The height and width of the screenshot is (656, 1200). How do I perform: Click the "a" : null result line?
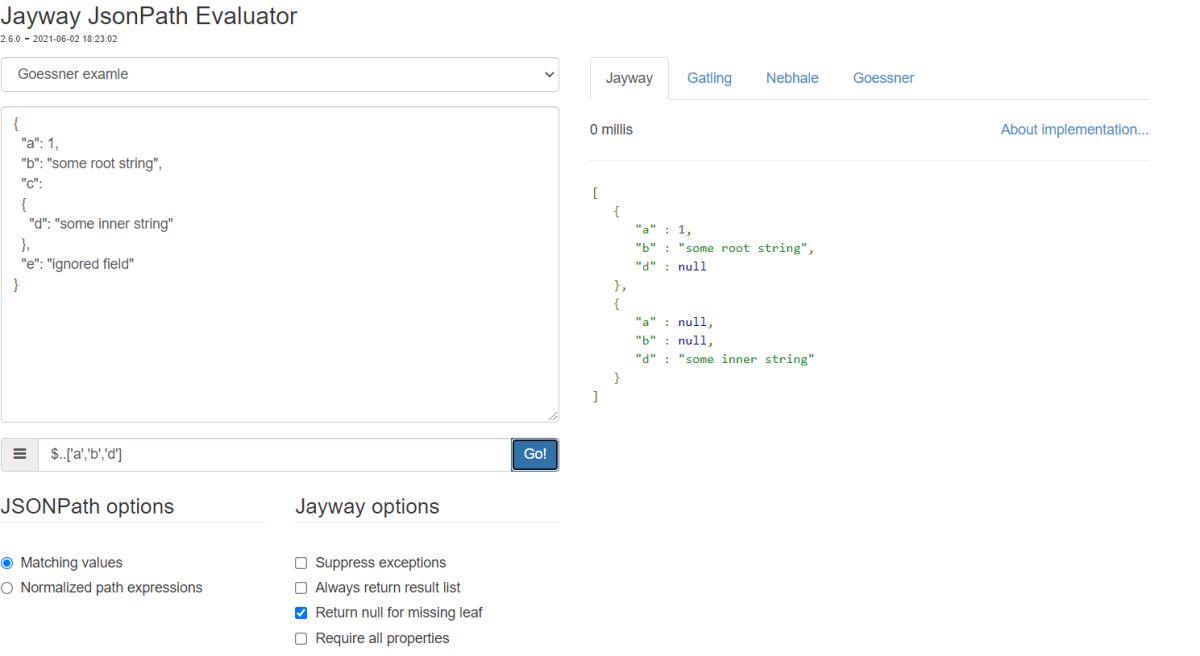(674, 322)
